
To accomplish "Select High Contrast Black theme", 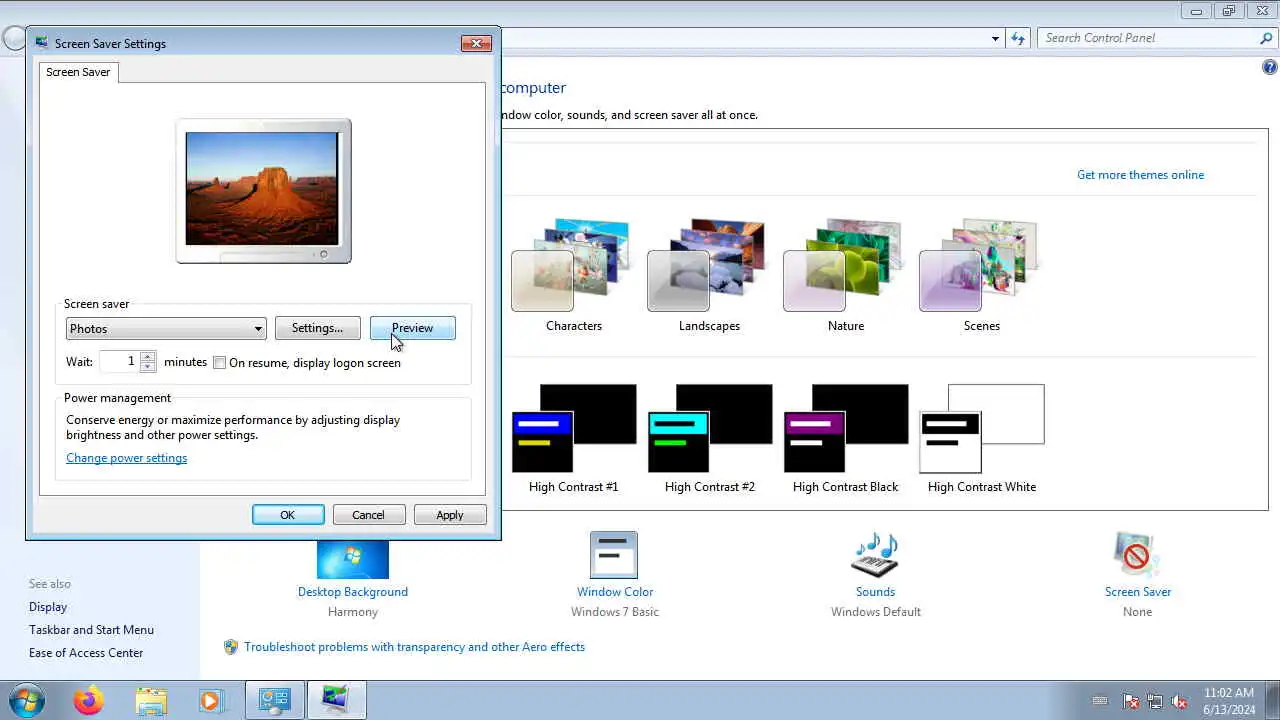I will 845,428.
